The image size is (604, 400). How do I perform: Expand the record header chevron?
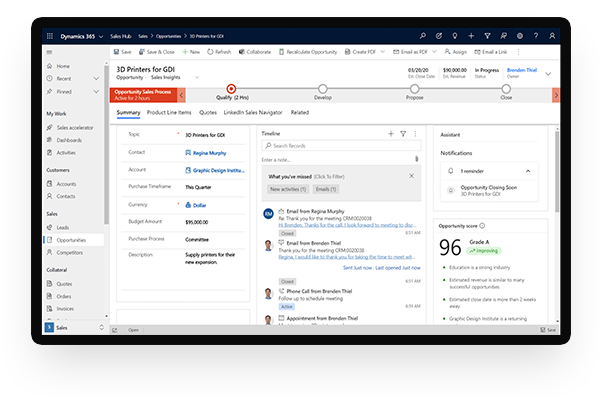[x=548, y=74]
